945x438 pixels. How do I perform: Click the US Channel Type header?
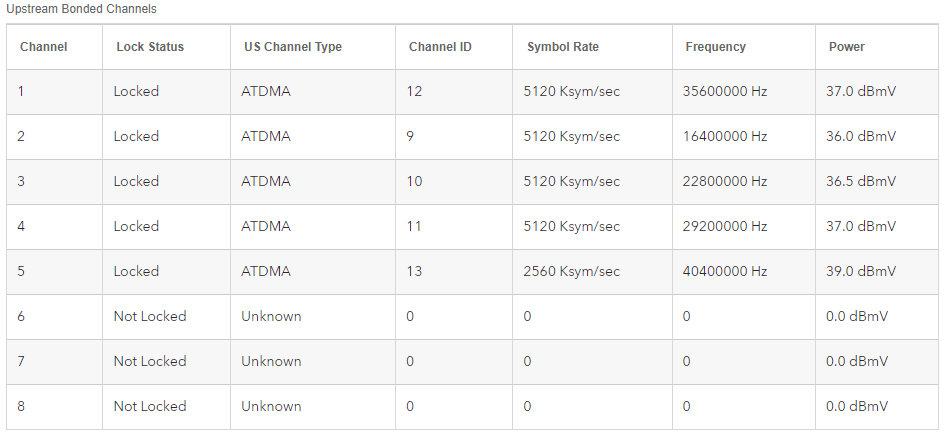coord(293,47)
